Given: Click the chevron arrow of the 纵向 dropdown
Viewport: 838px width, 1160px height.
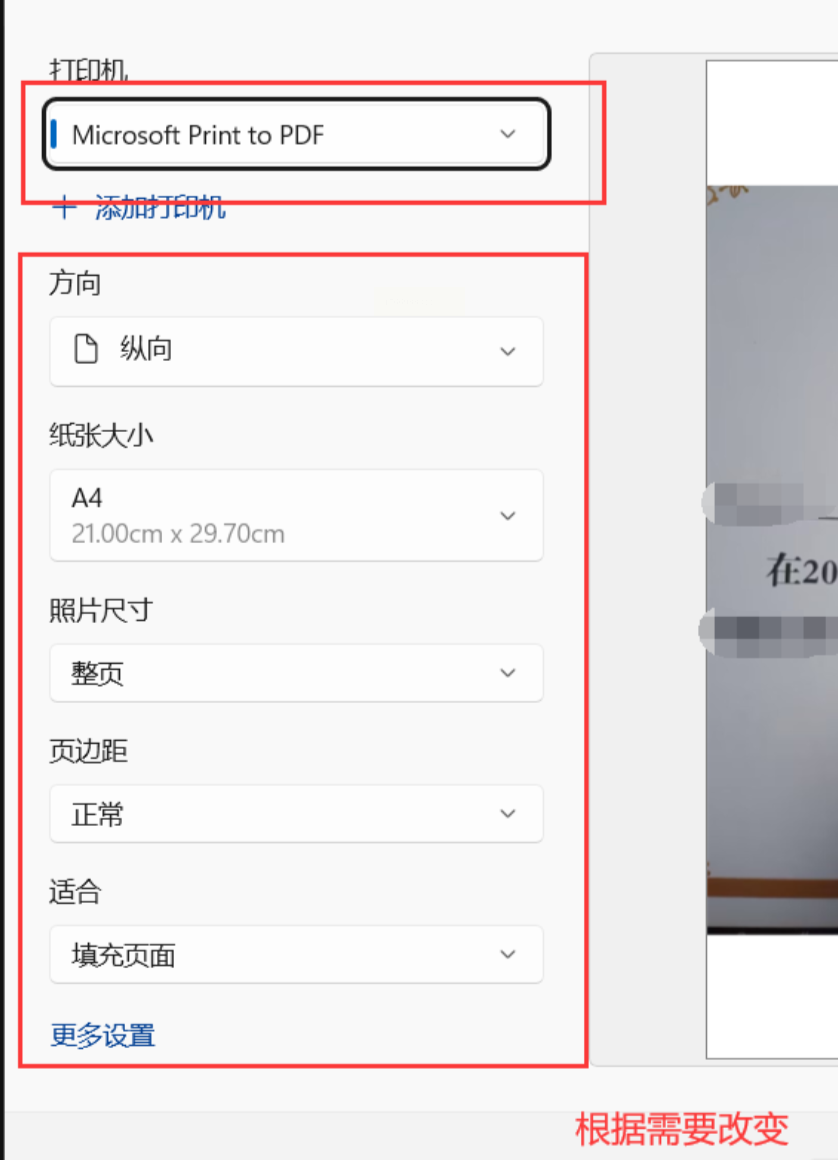Looking at the screenshot, I should (x=507, y=351).
